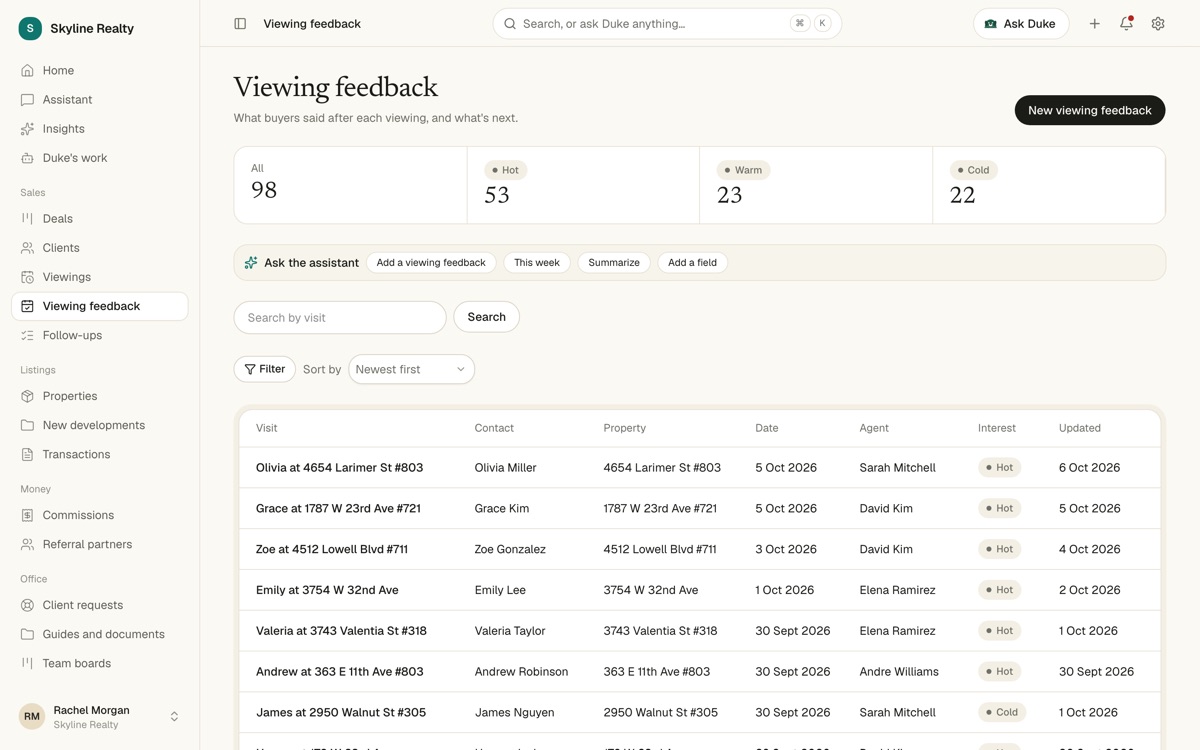Click the contact James Nguyen

coord(514,713)
